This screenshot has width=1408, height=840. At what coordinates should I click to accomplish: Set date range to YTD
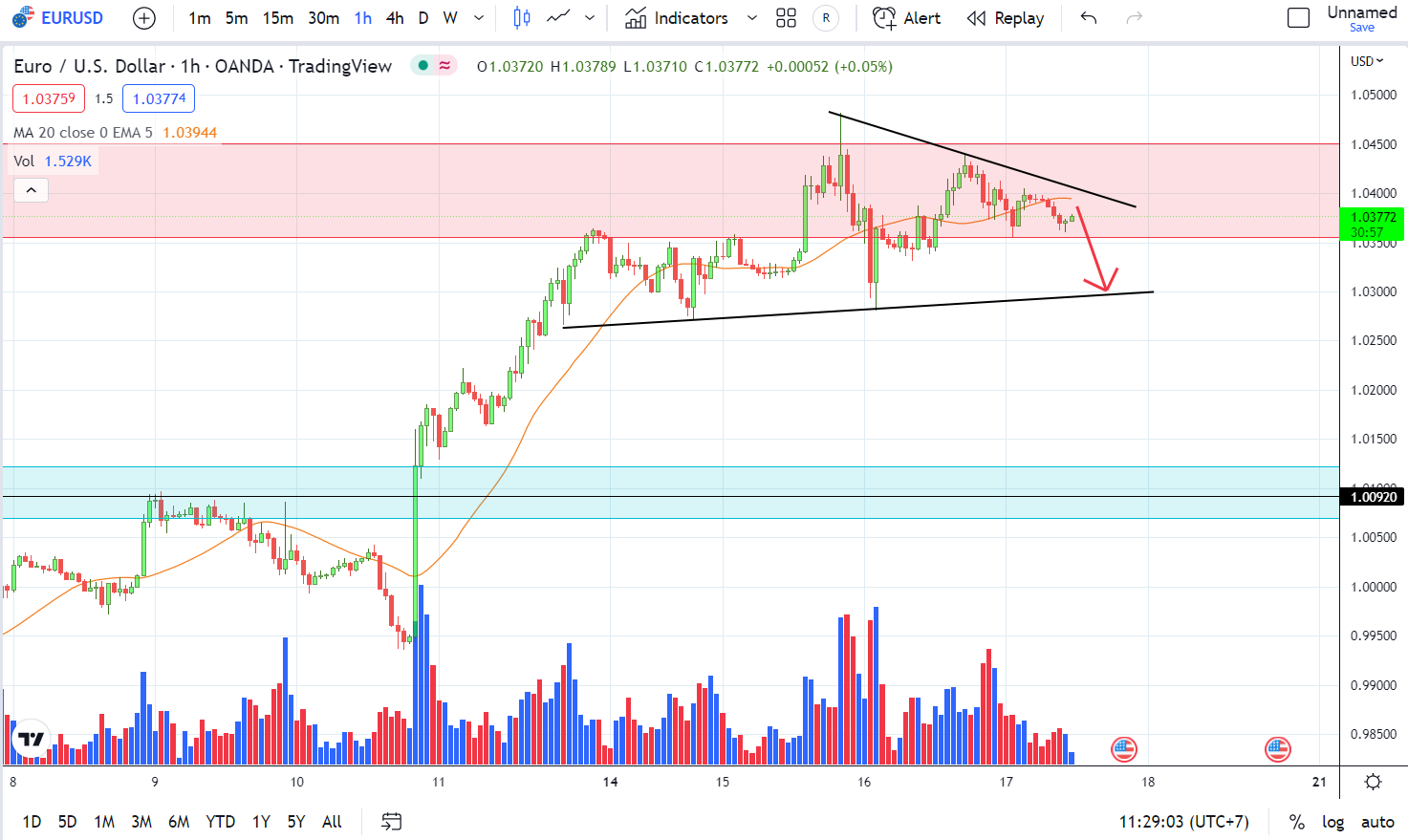pos(221,822)
